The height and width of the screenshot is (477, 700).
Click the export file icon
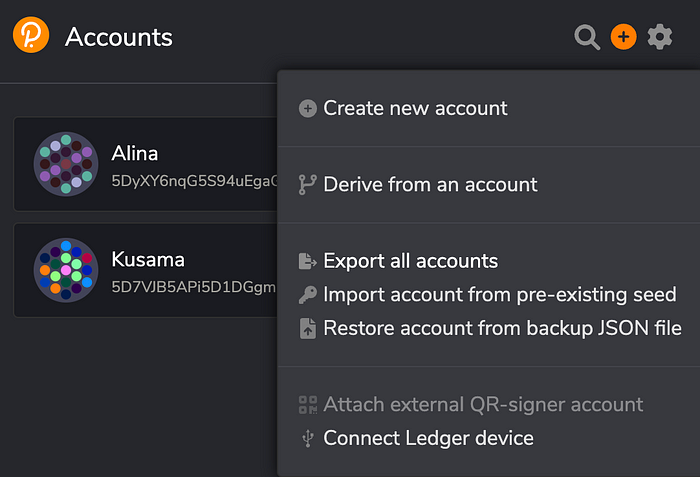pyautogui.click(x=308, y=262)
